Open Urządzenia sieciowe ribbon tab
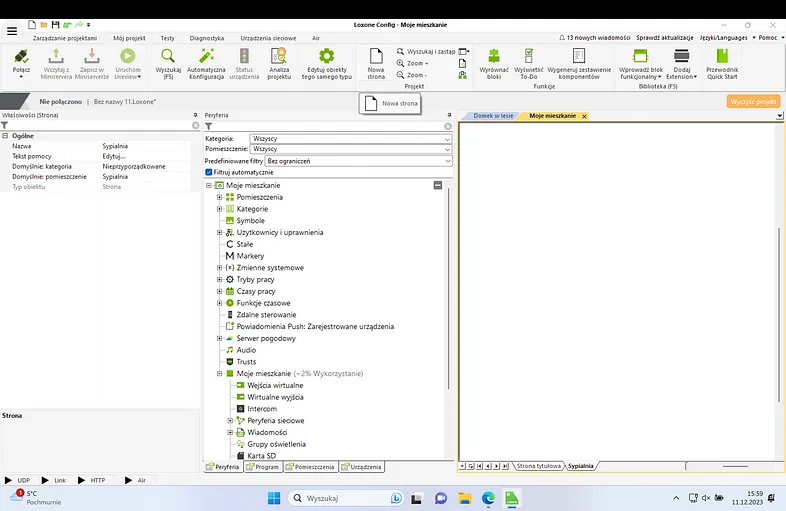The height and width of the screenshot is (511, 786). [x=268, y=38]
